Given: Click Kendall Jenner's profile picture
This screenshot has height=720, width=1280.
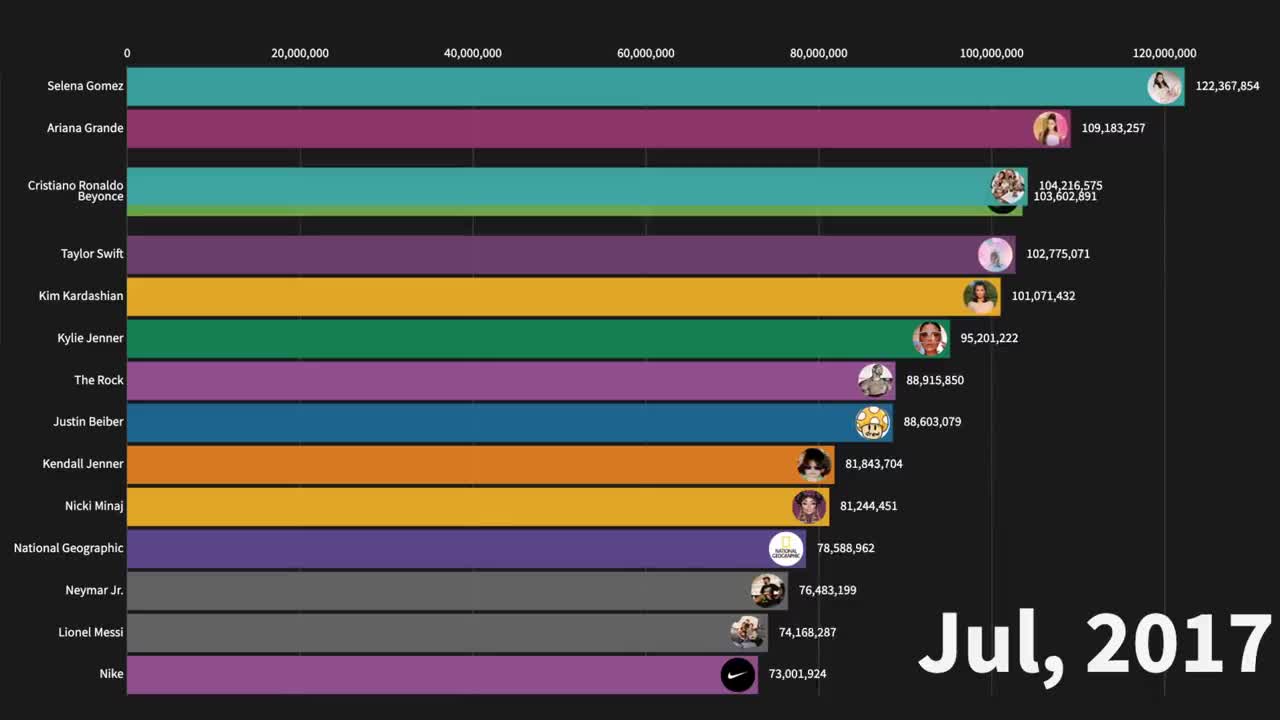Looking at the screenshot, I should click(x=814, y=465).
